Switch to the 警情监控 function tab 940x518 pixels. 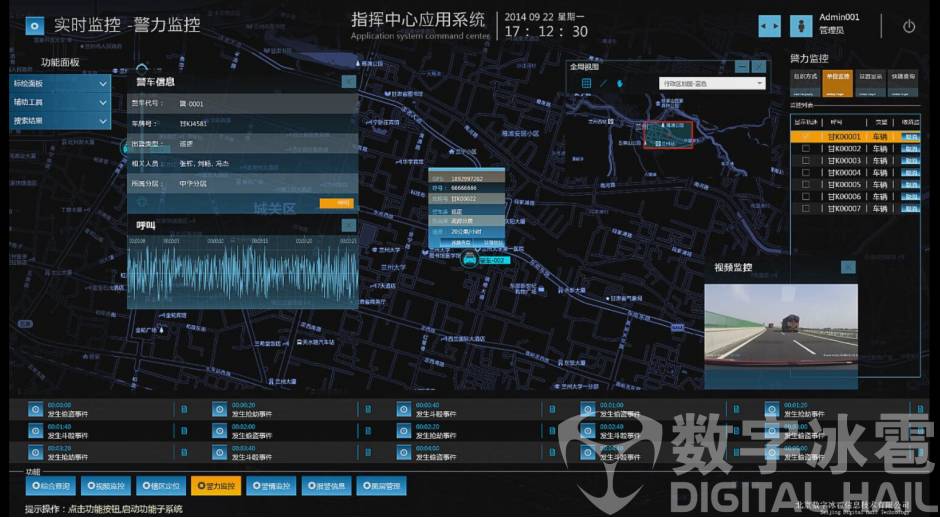pos(271,486)
